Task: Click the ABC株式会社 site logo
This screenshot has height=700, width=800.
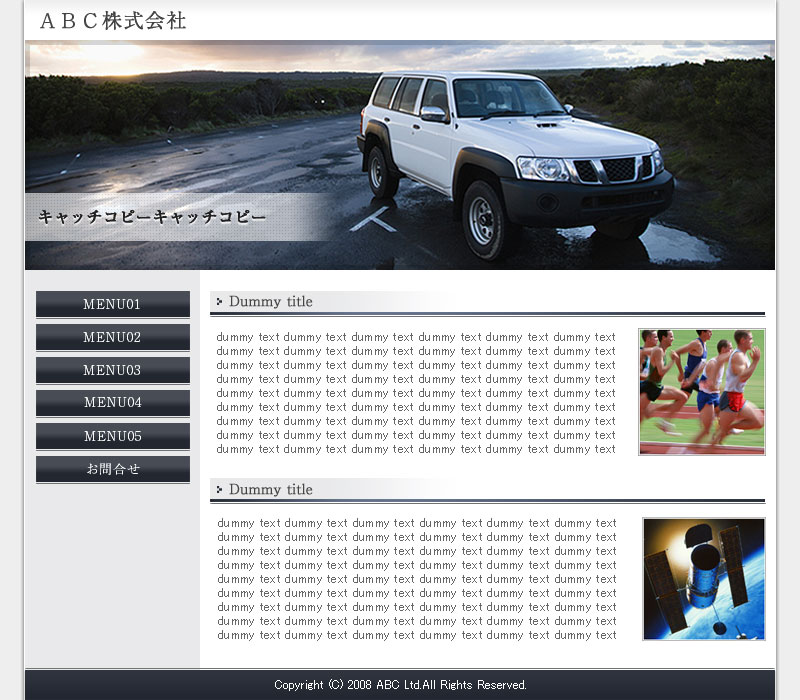Action: pyautogui.click(x=113, y=21)
